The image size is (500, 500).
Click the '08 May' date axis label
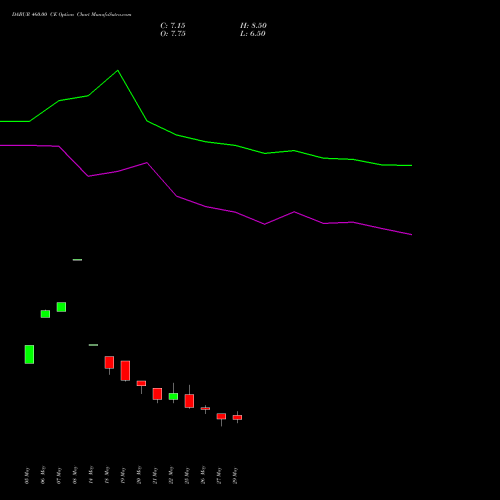75,476
